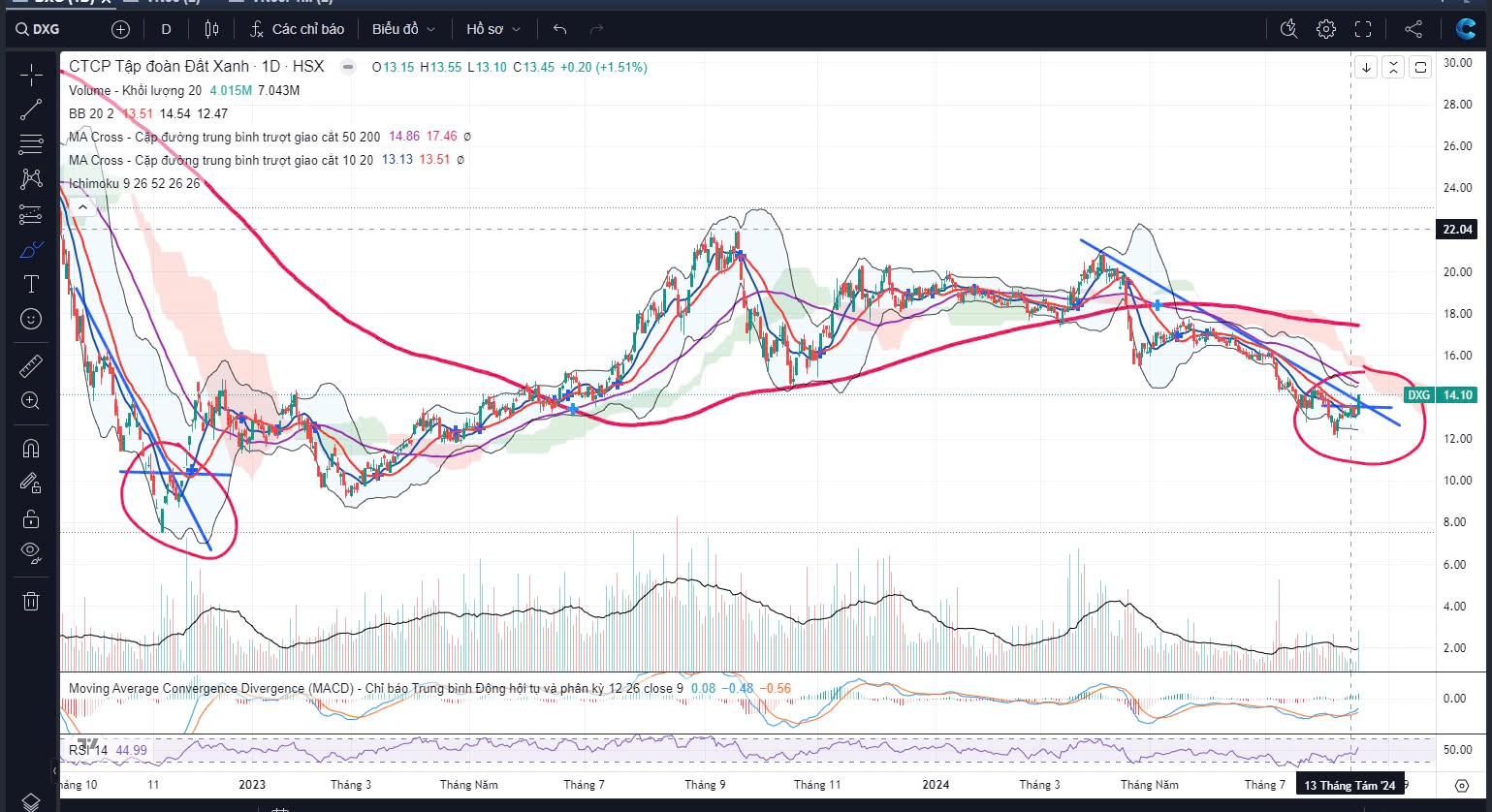1492x812 pixels.
Task: Select the BB 20 2 indicator legend
Action: [91, 113]
